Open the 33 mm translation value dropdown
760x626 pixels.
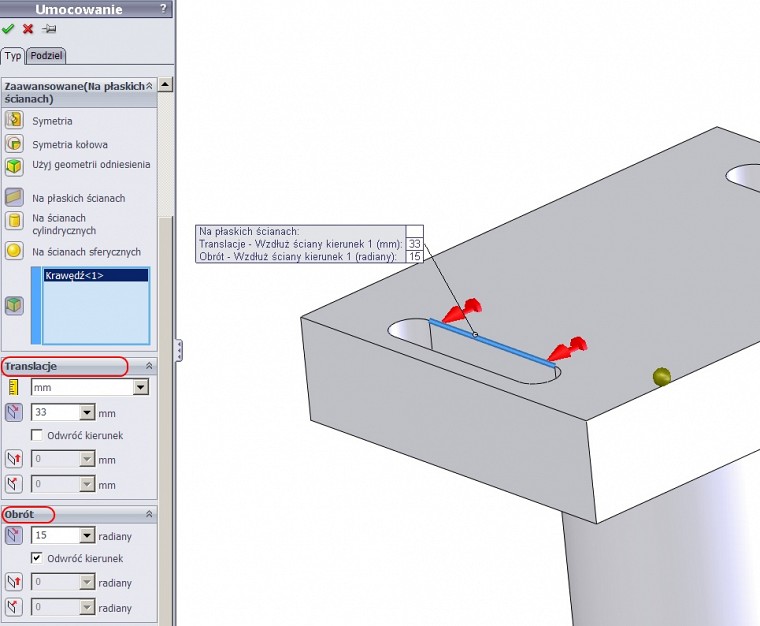[x=87, y=412]
